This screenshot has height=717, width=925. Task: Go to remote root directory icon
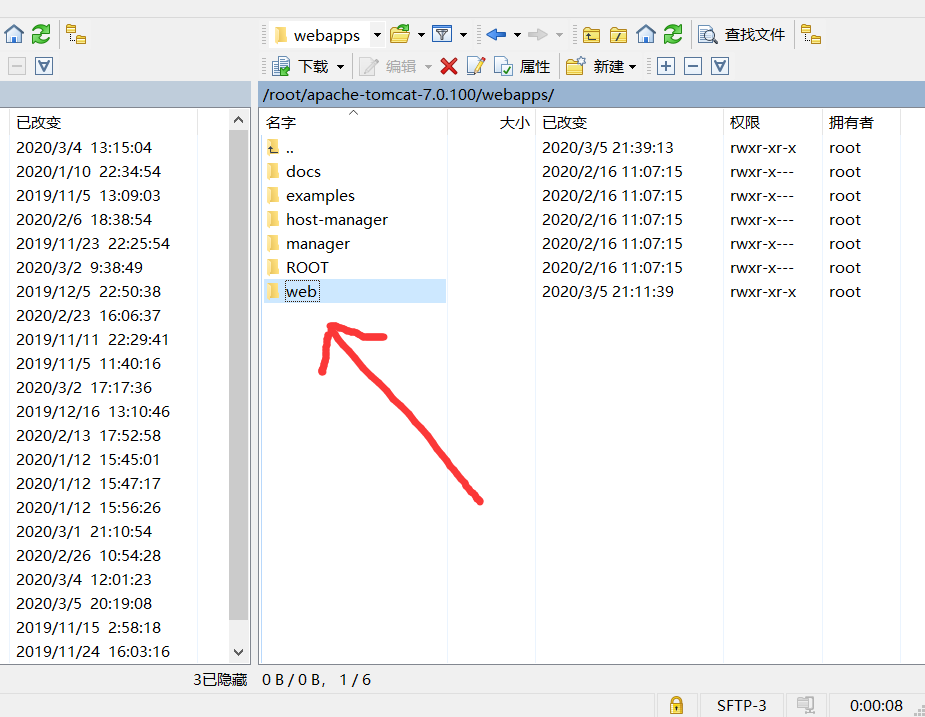point(618,35)
